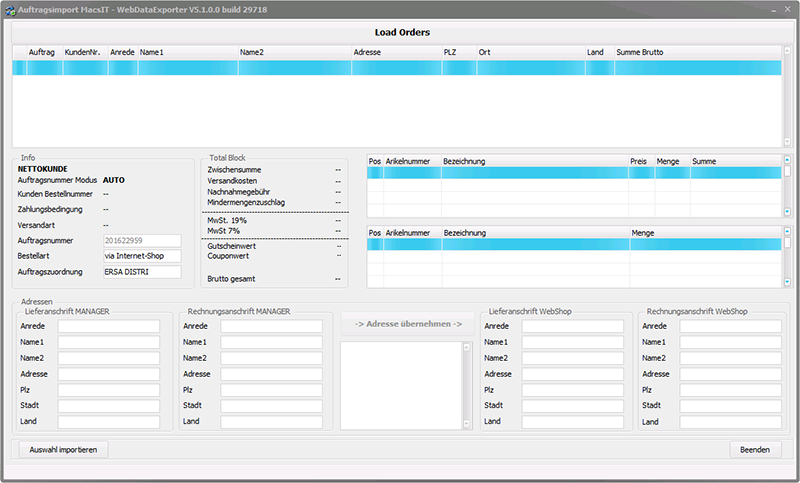Click scroll-down arrow of the orders table
Viewport: 800px width, 483px height.
787,141
